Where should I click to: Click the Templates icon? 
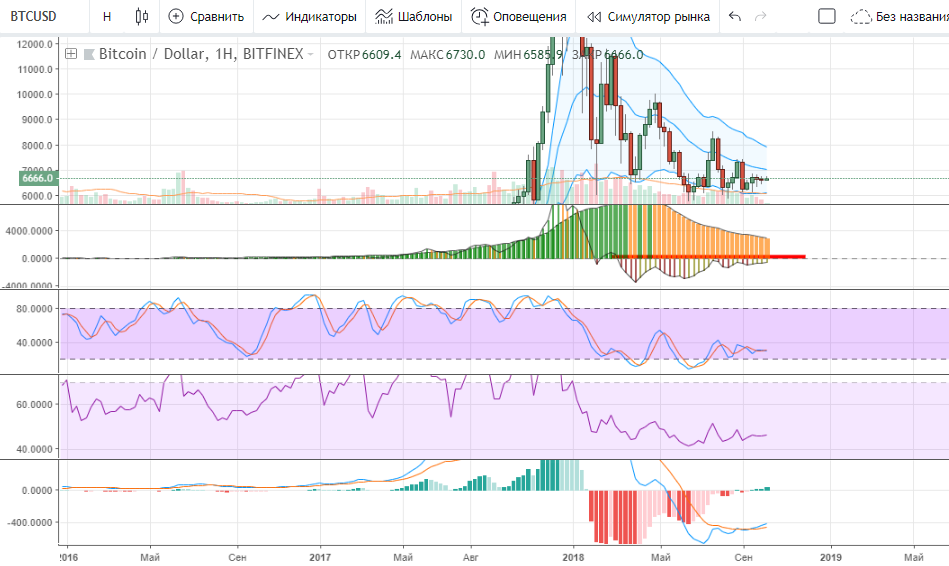pyautogui.click(x=383, y=17)
